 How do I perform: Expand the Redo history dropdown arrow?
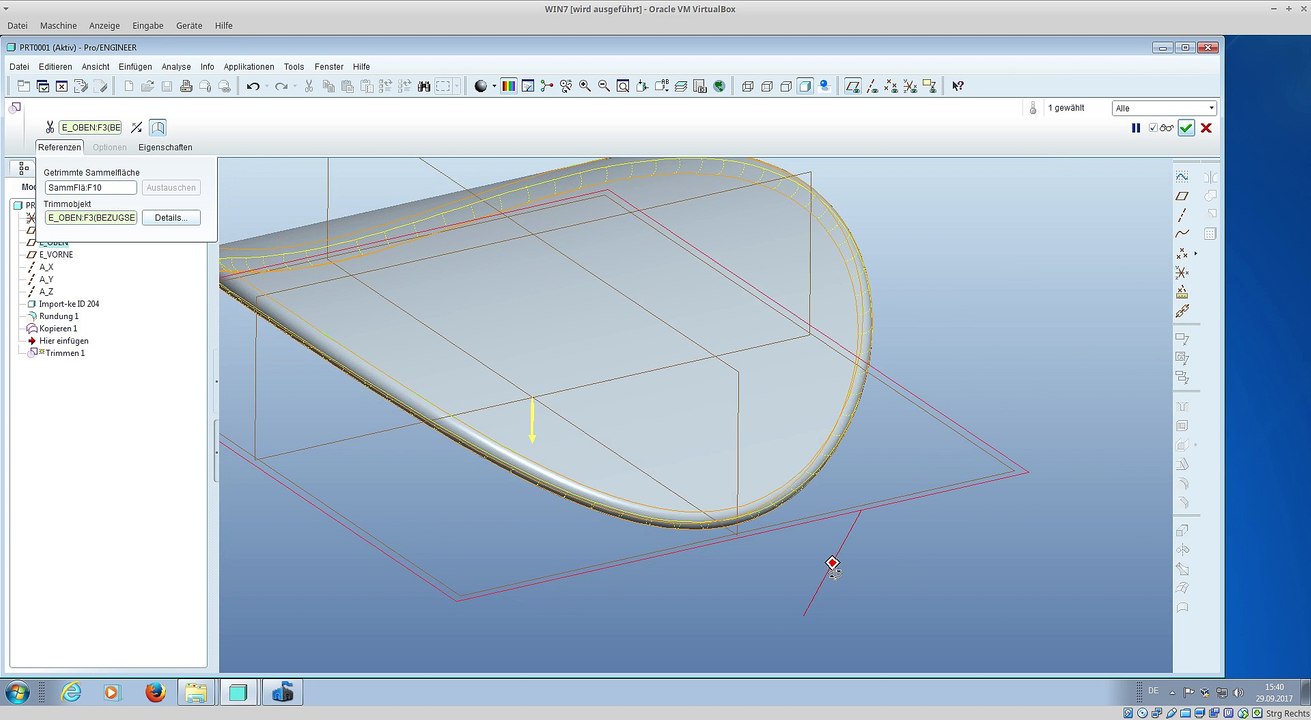295,87
